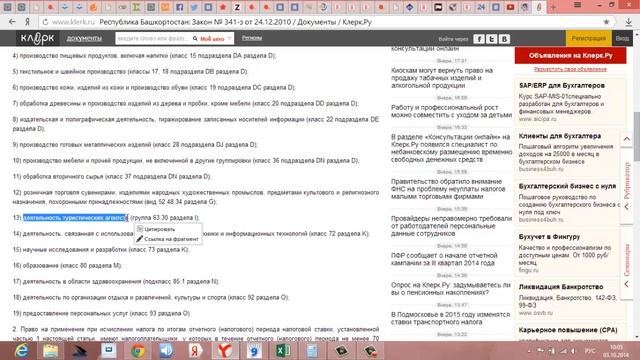640x360 pixels.
Task: Reload the page with the refresh icon
Action: (45, 22)
